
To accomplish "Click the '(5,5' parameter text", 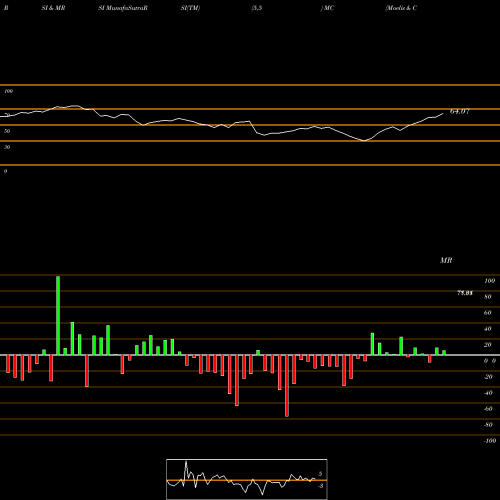I will [x=257, y=8].
